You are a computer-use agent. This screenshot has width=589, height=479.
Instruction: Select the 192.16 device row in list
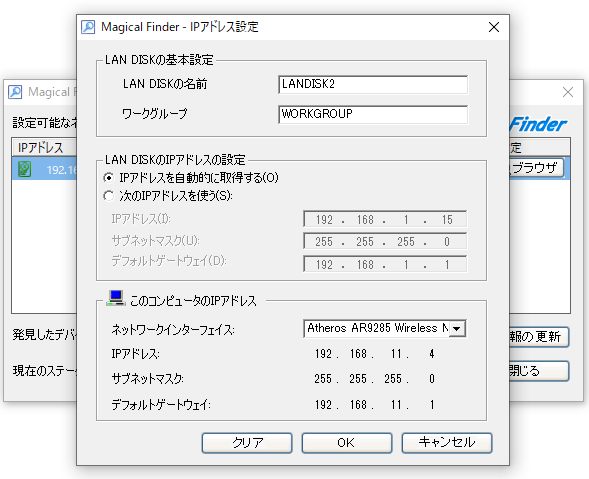tap(44, 169)
